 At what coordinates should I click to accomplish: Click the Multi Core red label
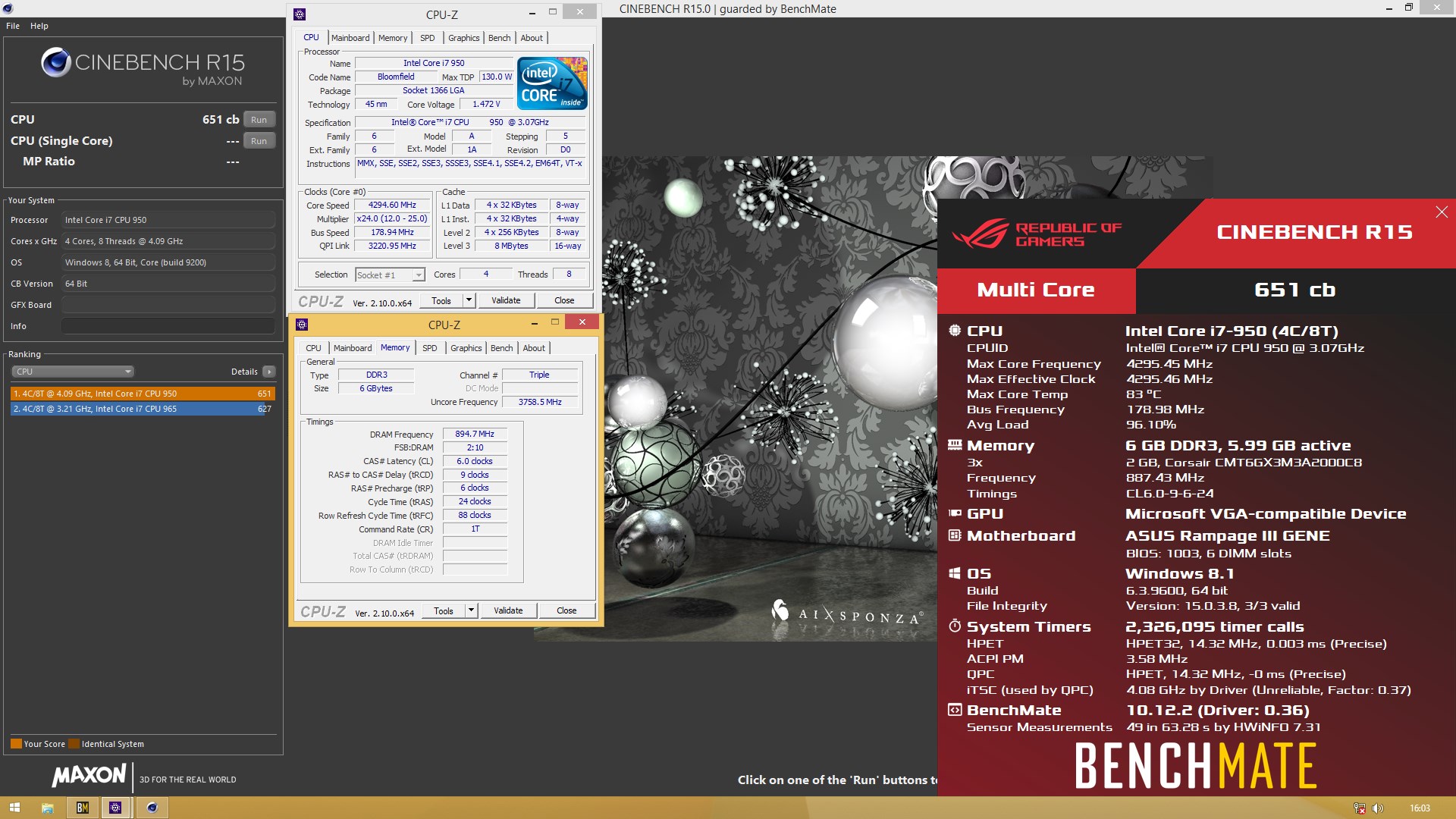pos(1036,290)
